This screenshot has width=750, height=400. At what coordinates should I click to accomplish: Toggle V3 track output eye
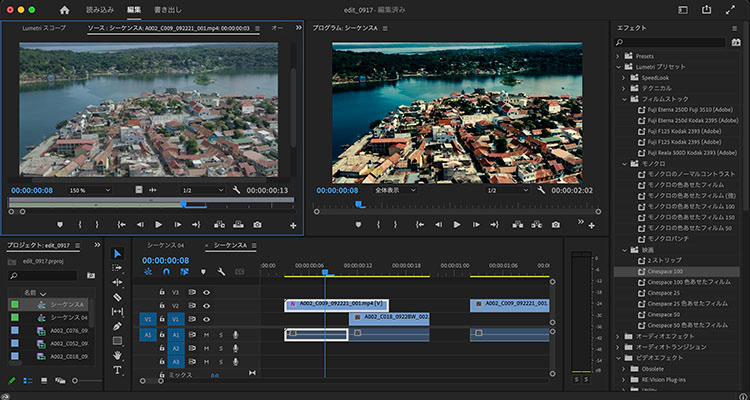206,292
